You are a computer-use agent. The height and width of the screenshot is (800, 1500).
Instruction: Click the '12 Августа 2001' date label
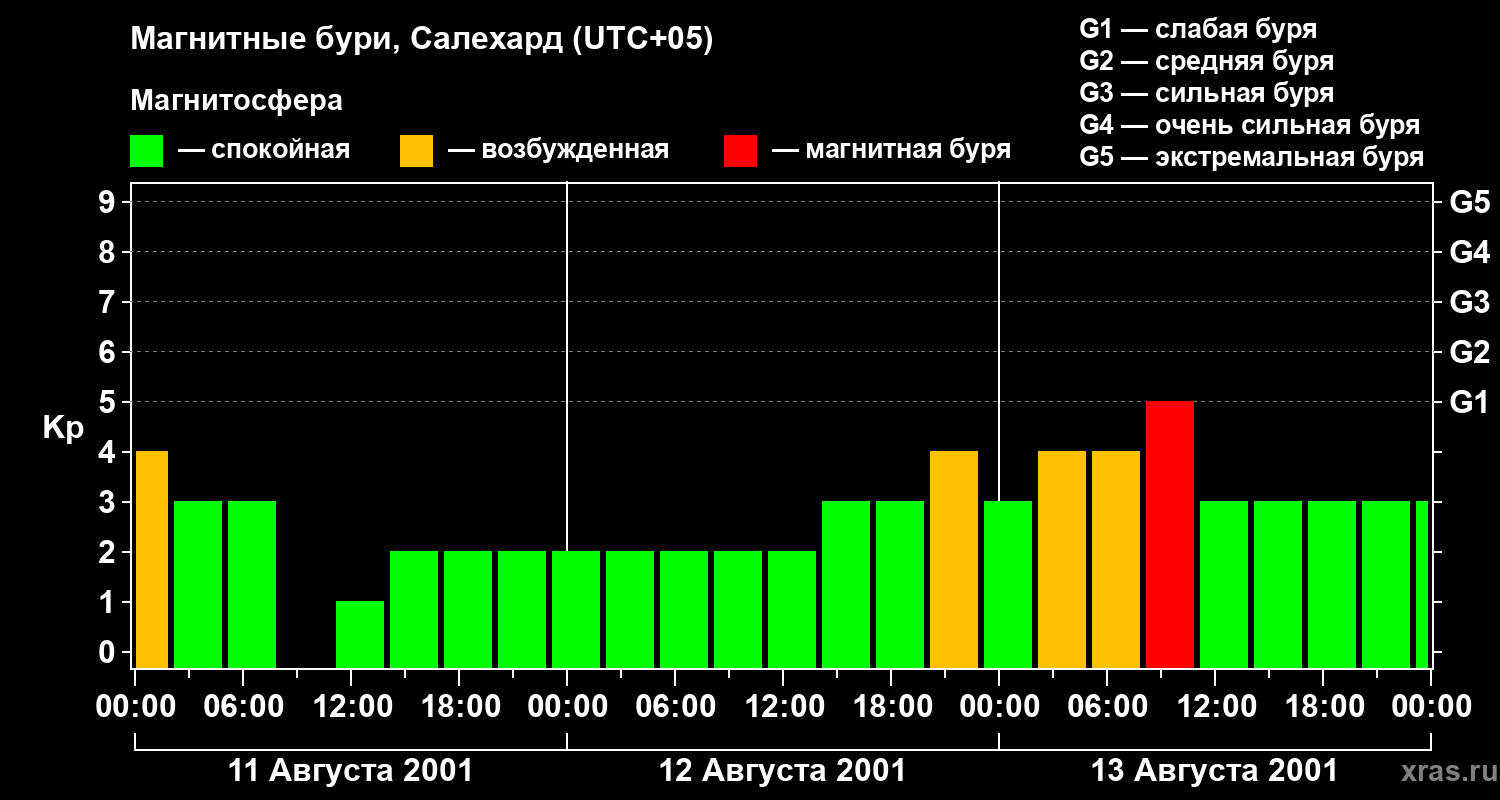pyautogui.click(x=782, y=771)
